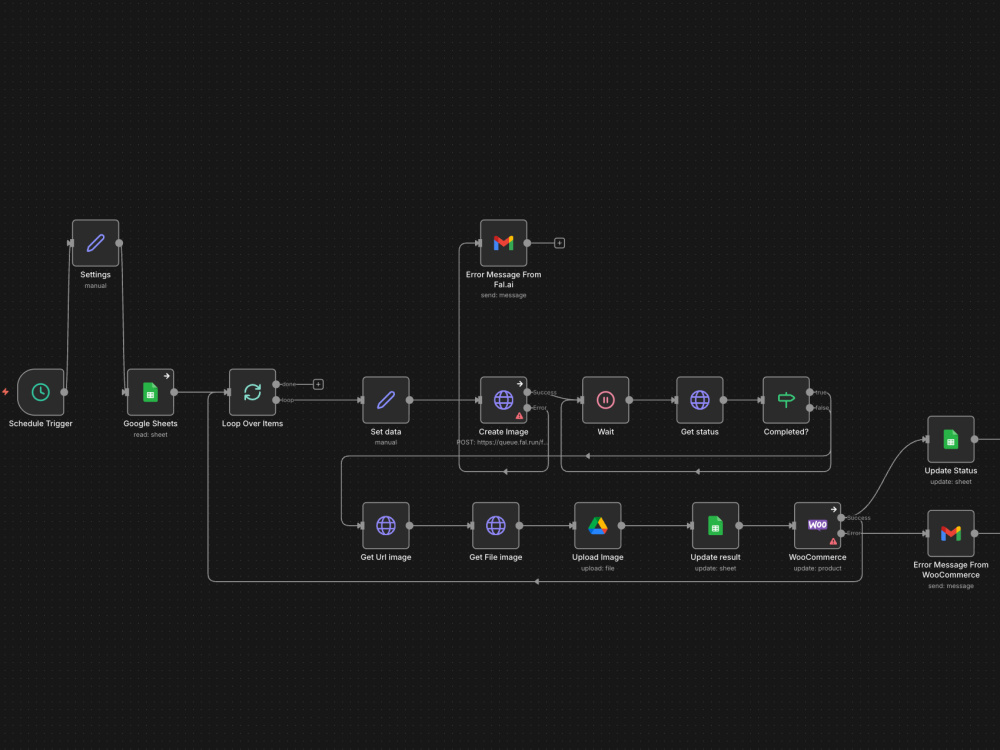Select the Create Image HTTP node
The width and height of the screenshot is (1000, 750).
(504, 400)
